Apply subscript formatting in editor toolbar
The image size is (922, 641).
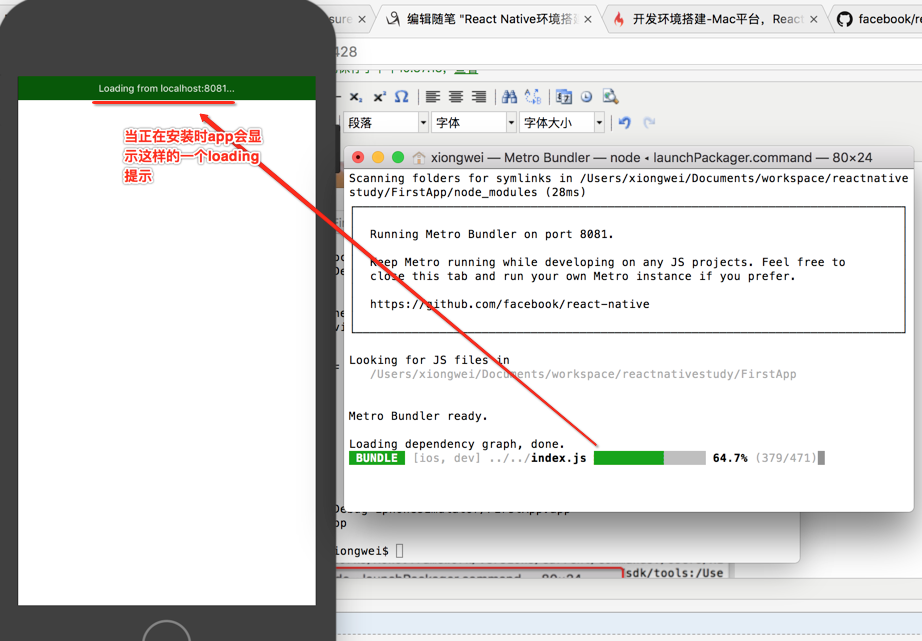coord(356,97)
